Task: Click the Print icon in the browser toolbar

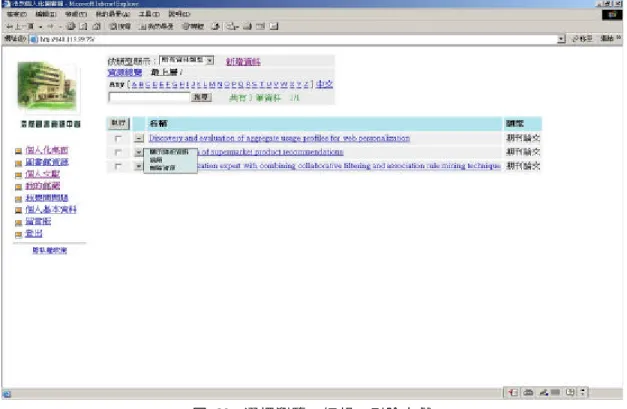Action: (x=248, y=26)
